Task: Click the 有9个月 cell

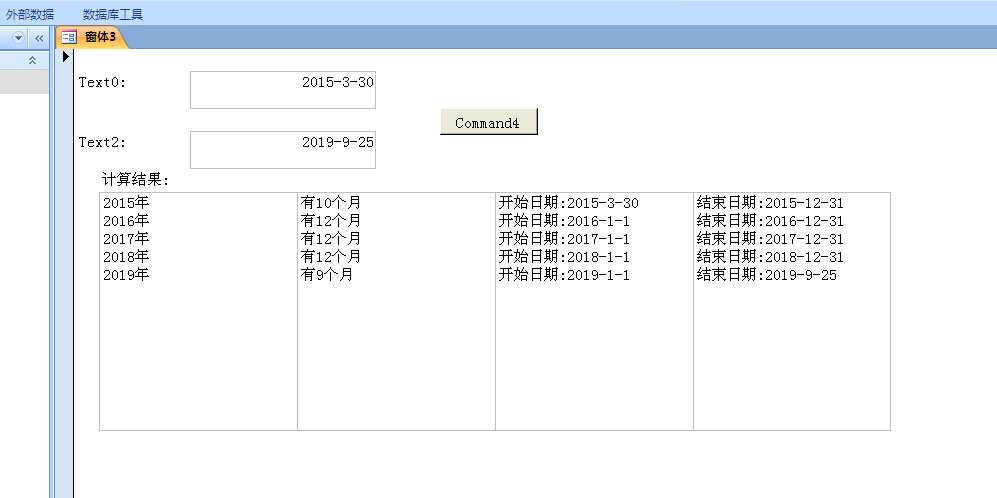Action: click(327, 275)
